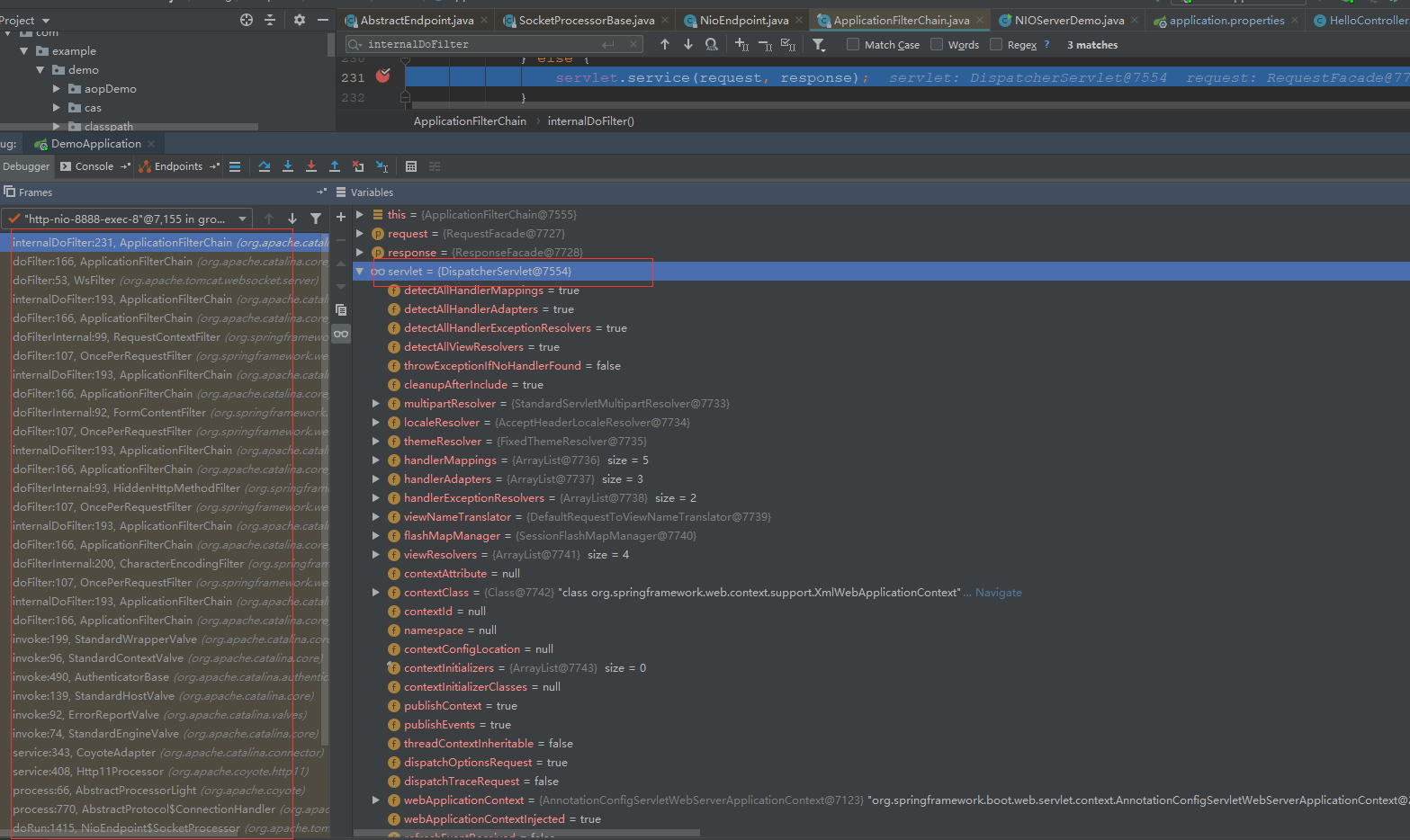Click the glasses watches icon in Variables sidebar

[341, 334]
